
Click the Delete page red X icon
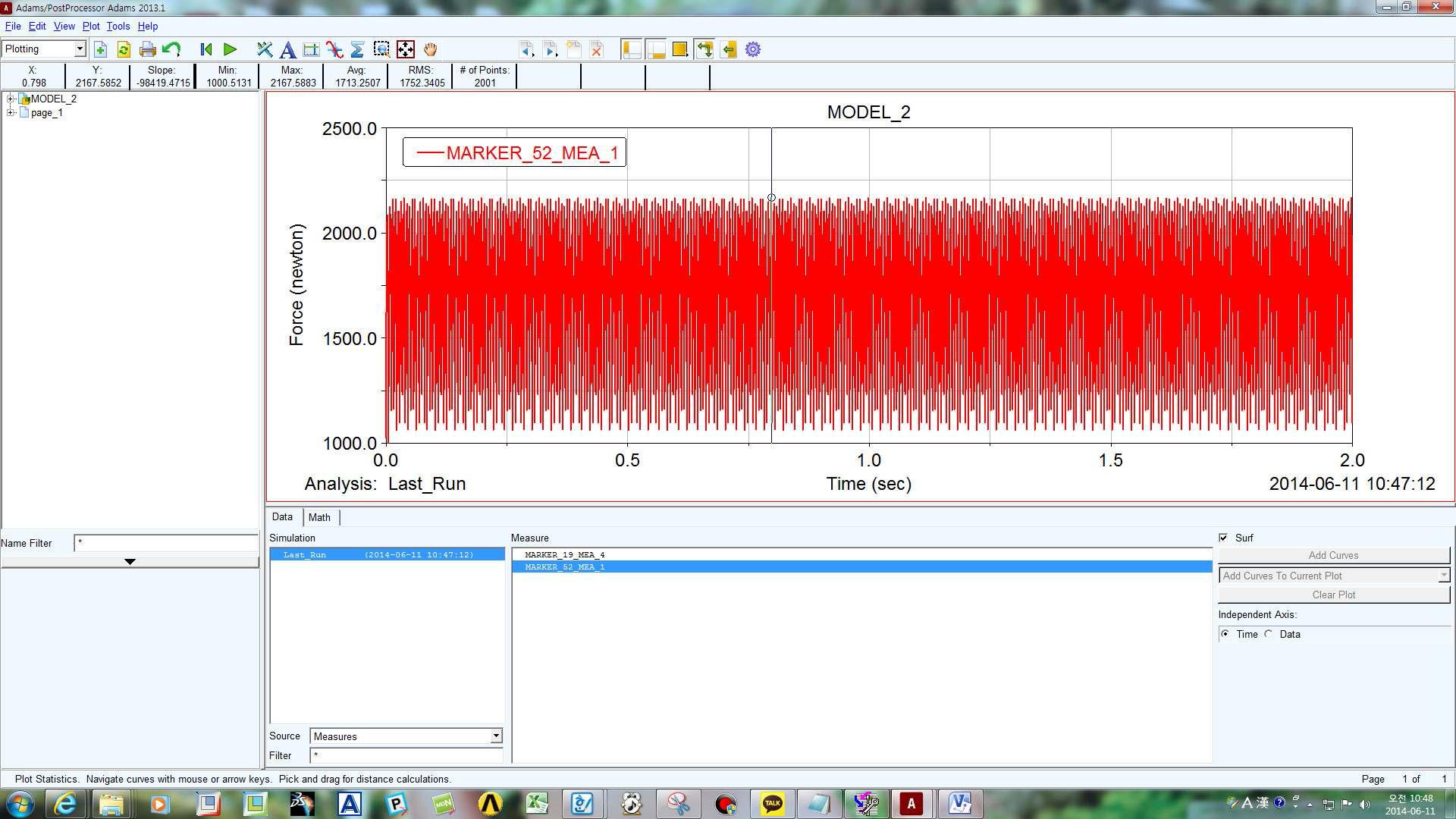coord(597,50)
